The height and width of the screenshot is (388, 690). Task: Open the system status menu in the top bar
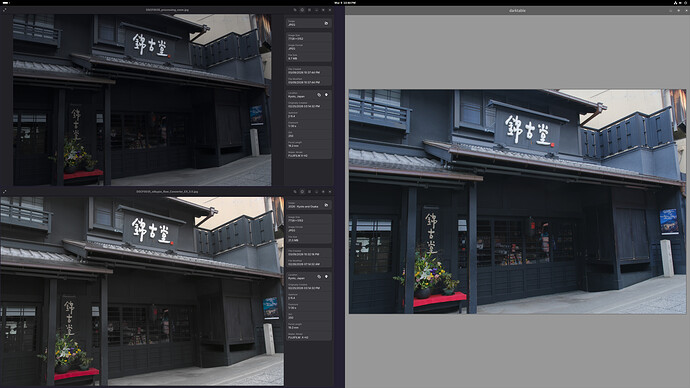pos(680,3)
